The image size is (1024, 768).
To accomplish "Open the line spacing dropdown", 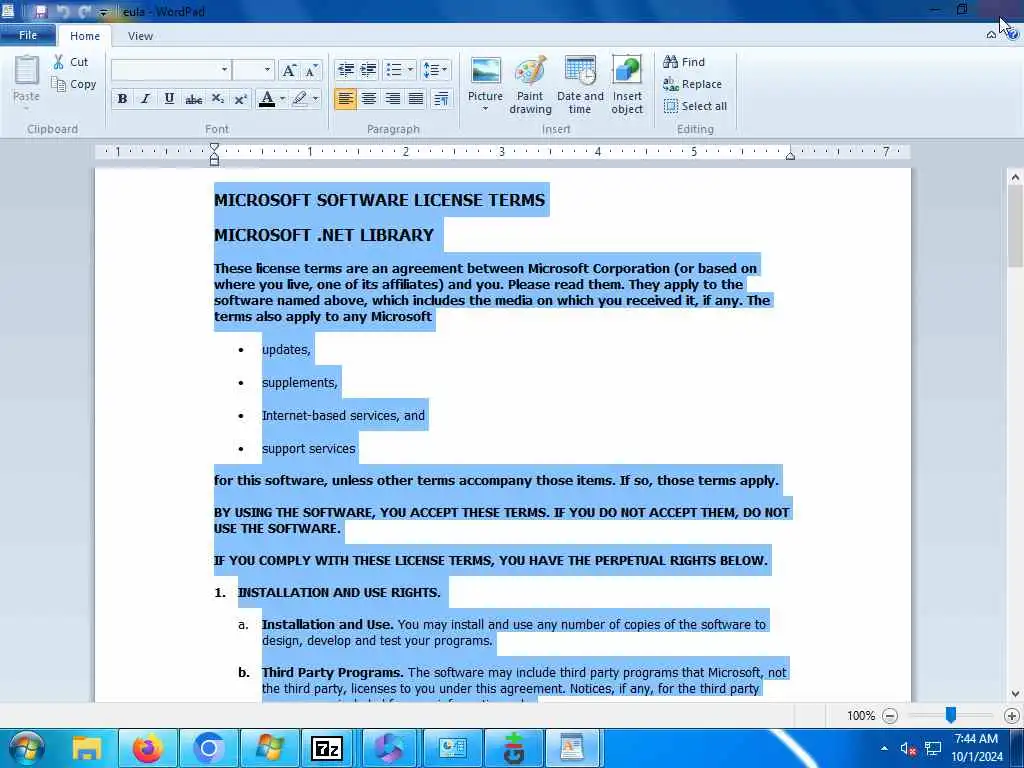I will coord(436,69).
